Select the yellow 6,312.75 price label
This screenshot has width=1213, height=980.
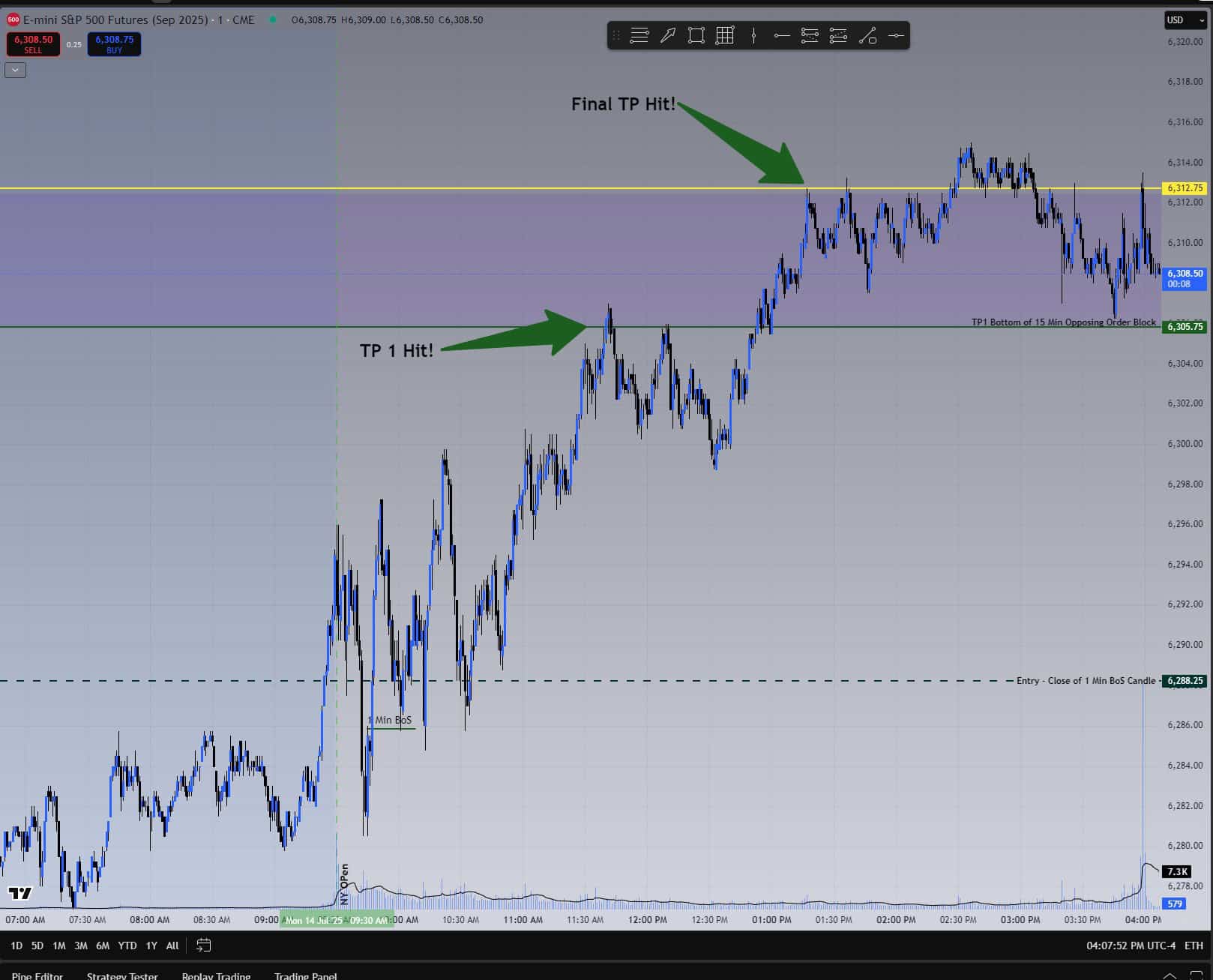pos(1184,188)
